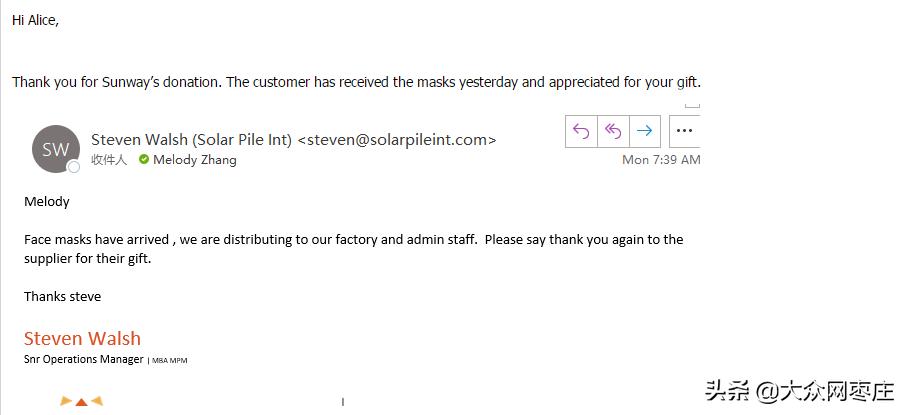Screen dimensions: 907x415
Task: Click the presence status dot on SW avatar
Action: pos(74,167)
